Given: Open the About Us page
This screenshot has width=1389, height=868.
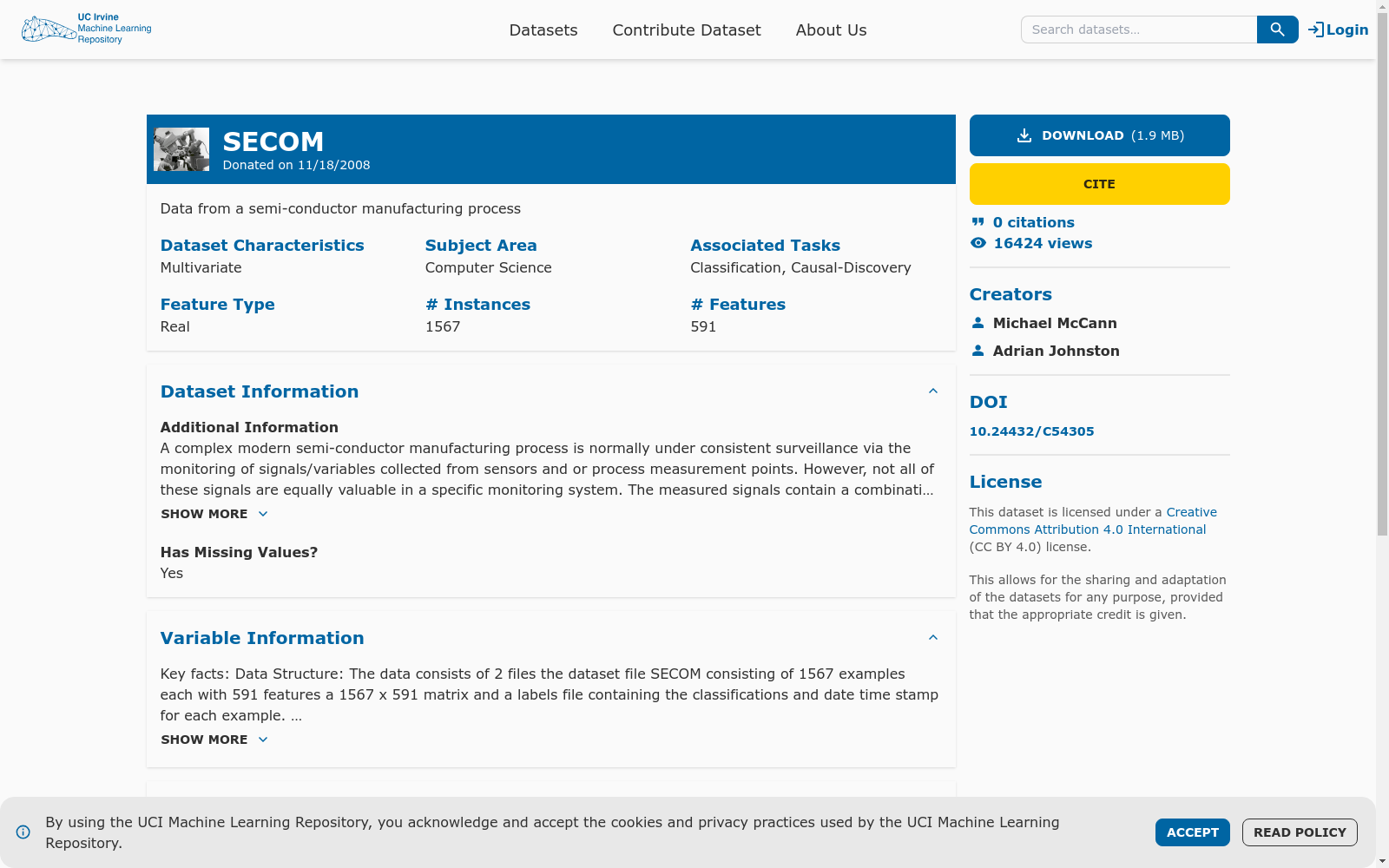Looking at the screenshot, I should coord(832,30).
